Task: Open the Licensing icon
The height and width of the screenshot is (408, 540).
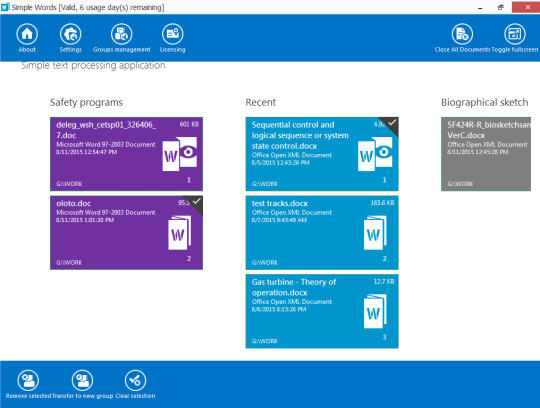Action: click(173, 34)
